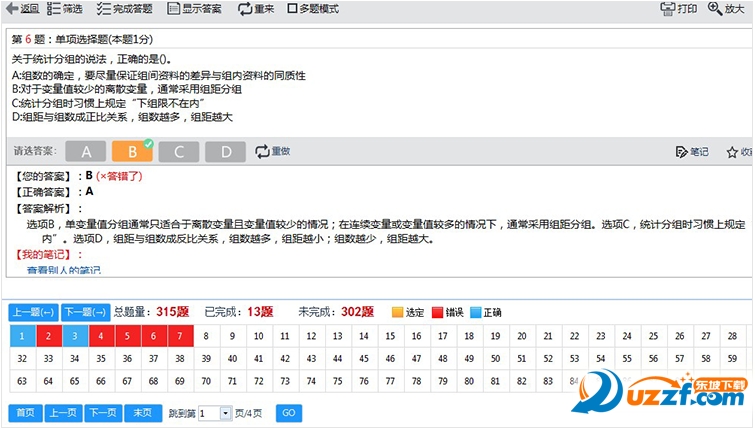Click the 重做 redo icon
The height and width of the screenshot is (430, 755).
tap(262, 152)
